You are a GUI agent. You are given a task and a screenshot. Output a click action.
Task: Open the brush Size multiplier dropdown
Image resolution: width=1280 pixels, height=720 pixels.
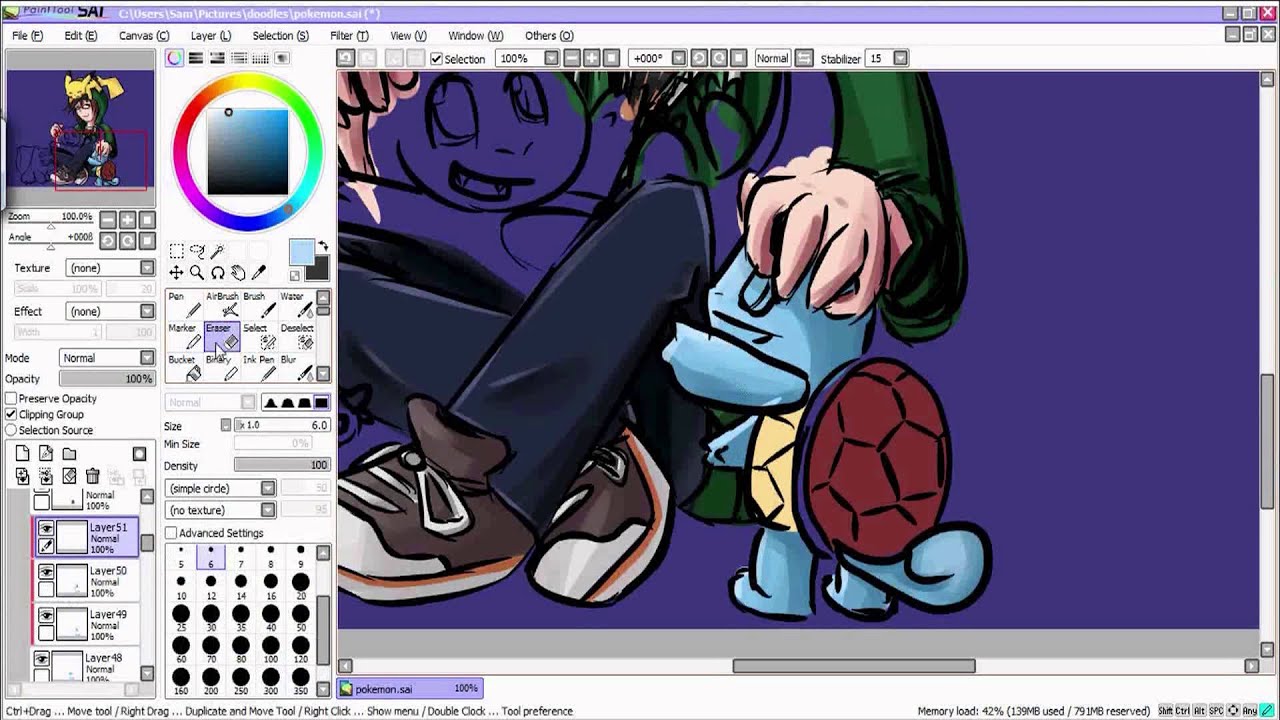point(226,425)
